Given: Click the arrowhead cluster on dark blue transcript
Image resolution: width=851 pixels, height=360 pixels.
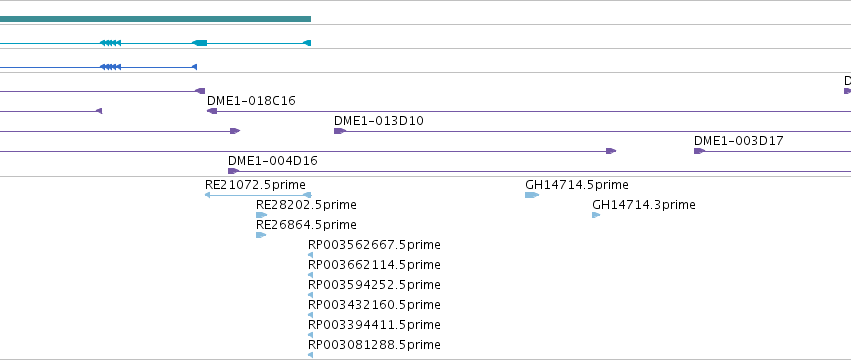Looking at the screenshot, I should (110, 67).
